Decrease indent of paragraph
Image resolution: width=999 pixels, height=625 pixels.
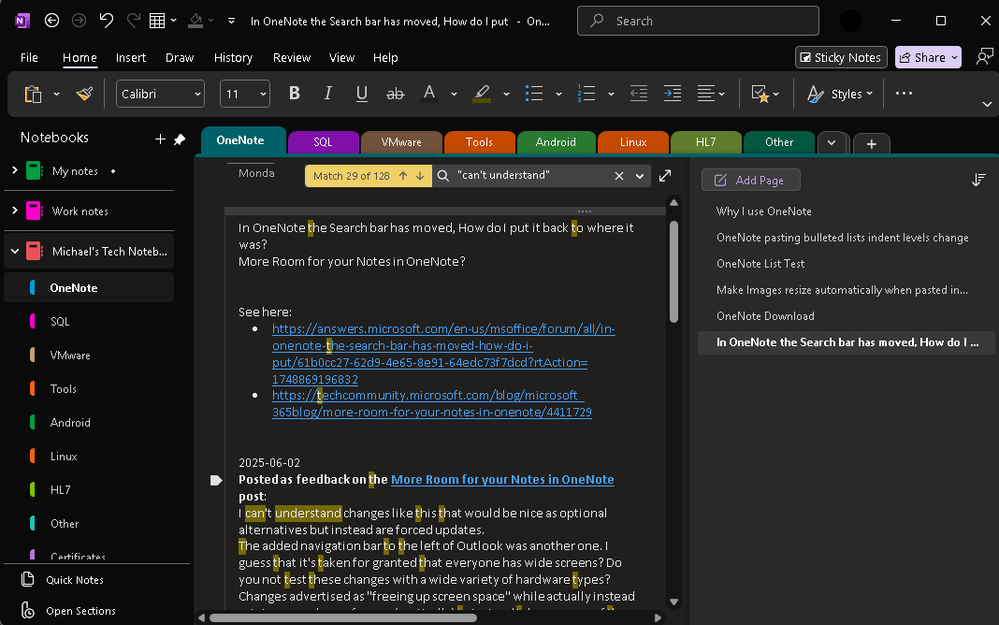[638, 94]
